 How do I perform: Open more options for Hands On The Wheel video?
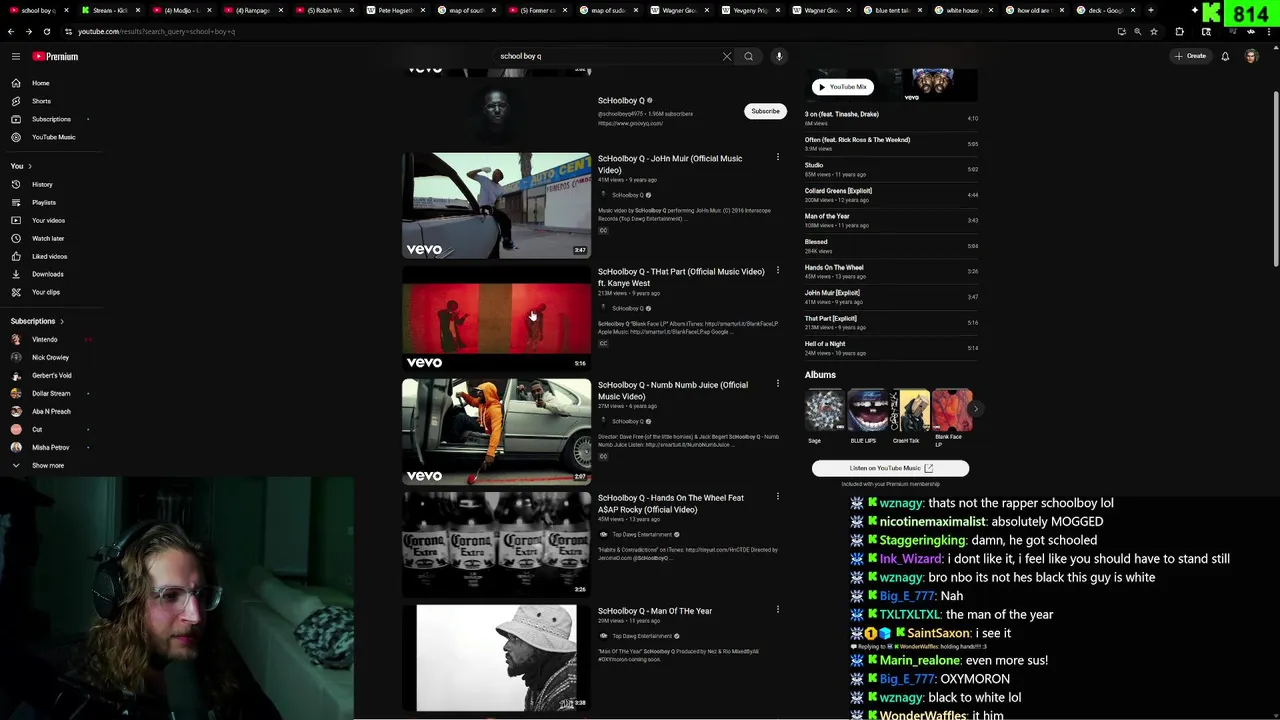tap(777, 496)
